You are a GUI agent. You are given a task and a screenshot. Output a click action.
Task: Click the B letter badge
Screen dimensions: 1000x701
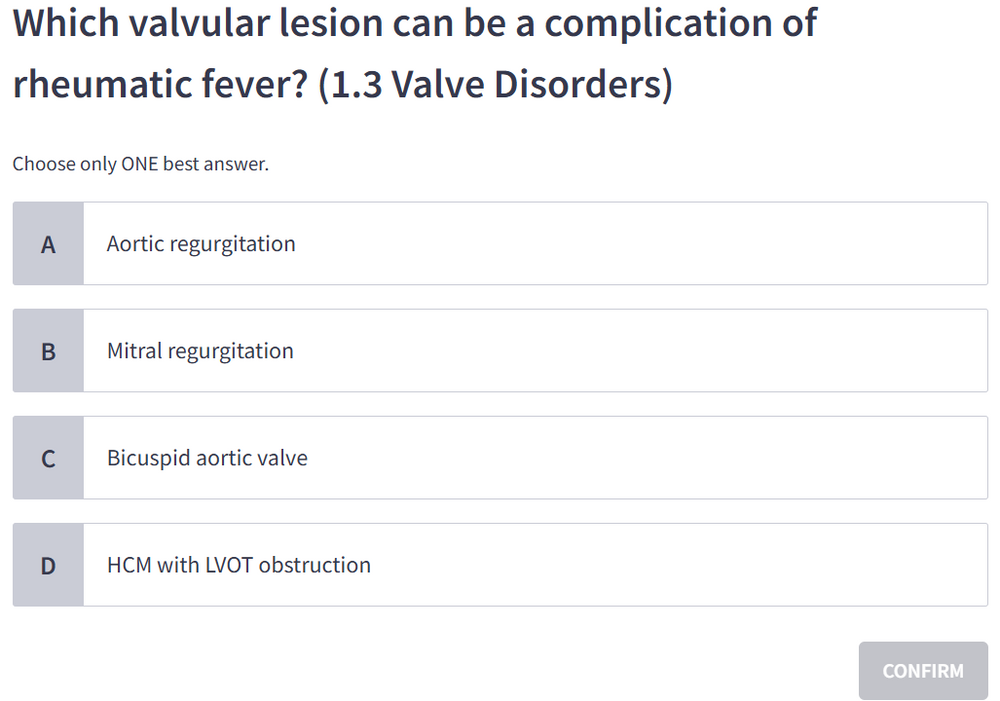click(48, 351)
